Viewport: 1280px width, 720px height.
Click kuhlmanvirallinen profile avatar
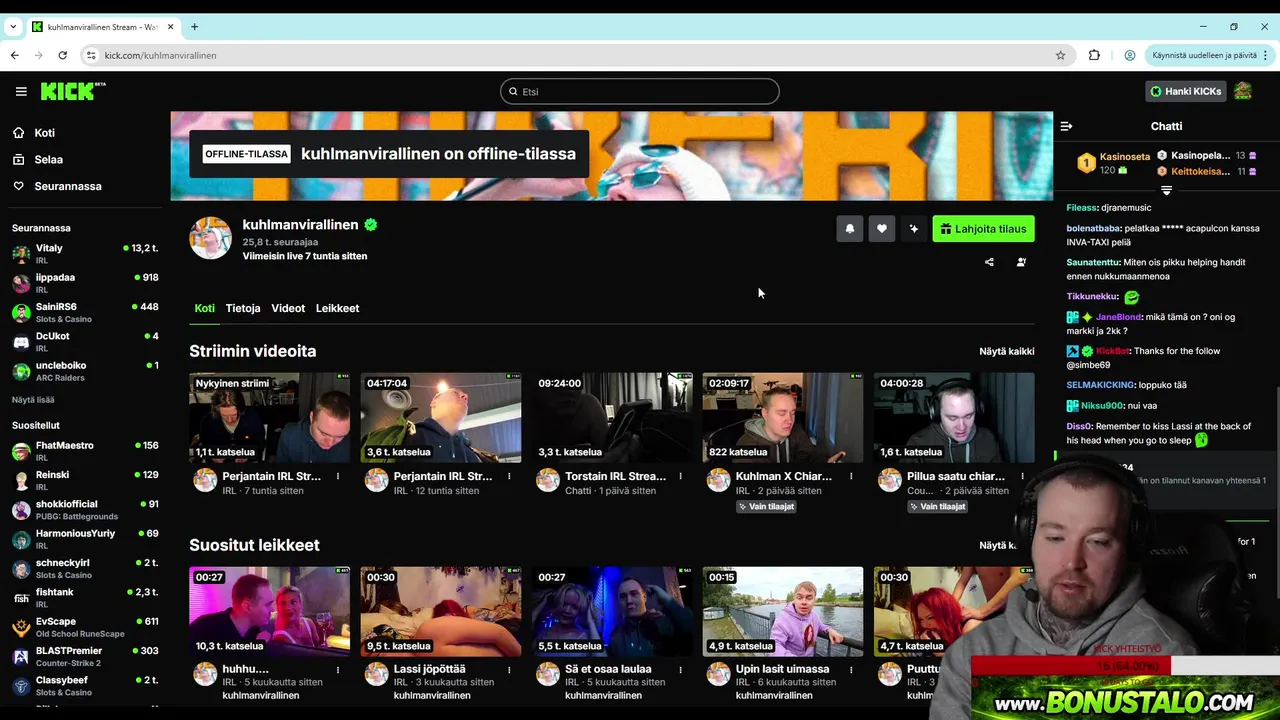click(211, 238)
